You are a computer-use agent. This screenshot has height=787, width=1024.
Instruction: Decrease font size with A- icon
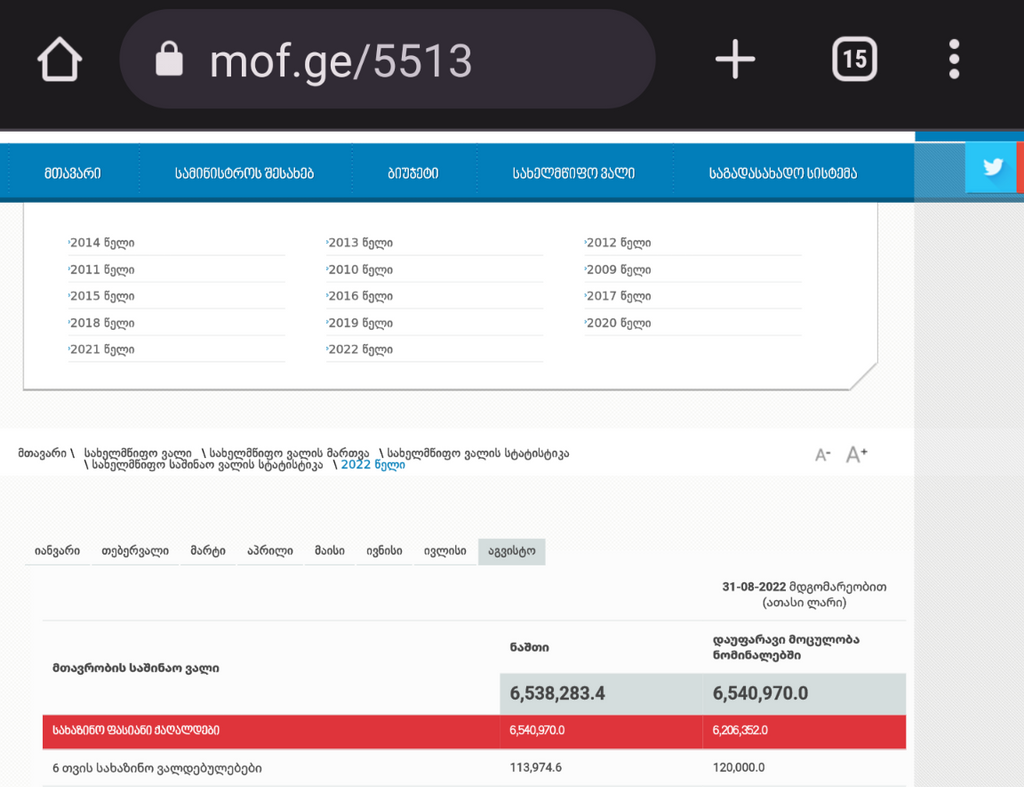[x=823, y=455]
